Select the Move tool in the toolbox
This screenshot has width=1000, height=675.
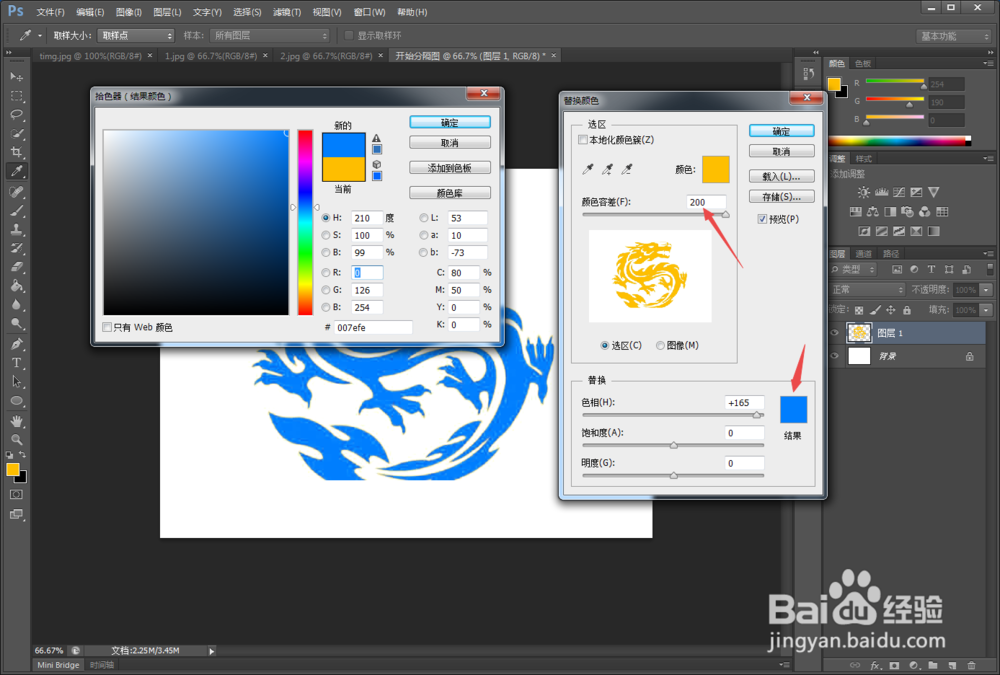click(17, 77)
